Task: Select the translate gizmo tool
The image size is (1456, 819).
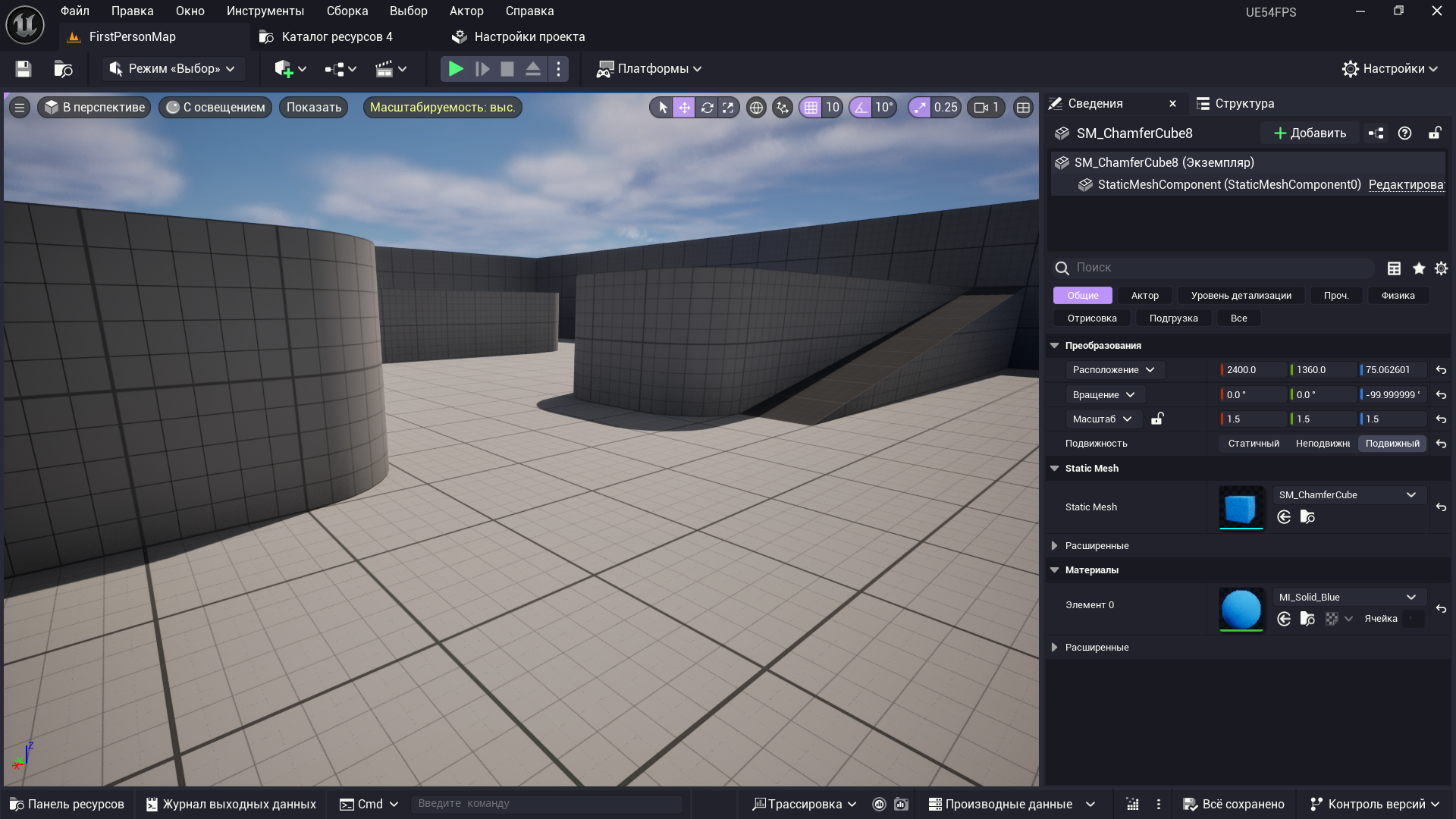Action: 684,108
